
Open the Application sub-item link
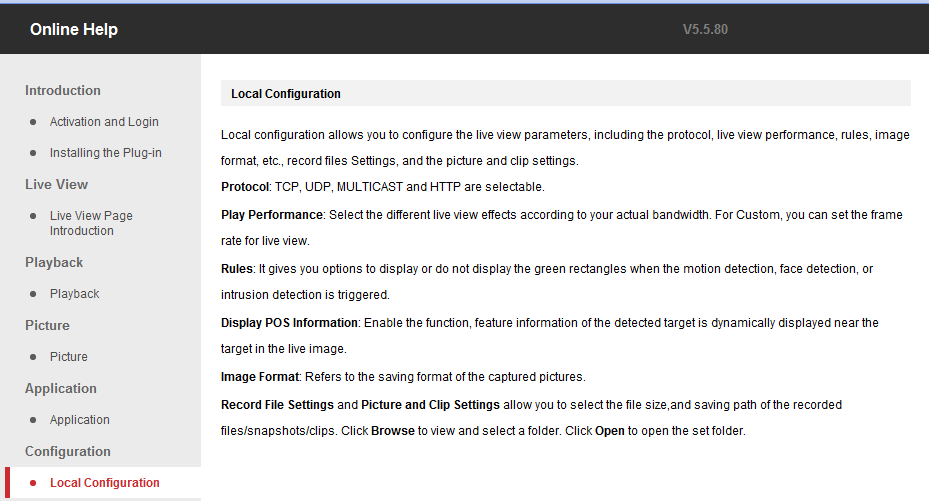click(x=80, y=420)
